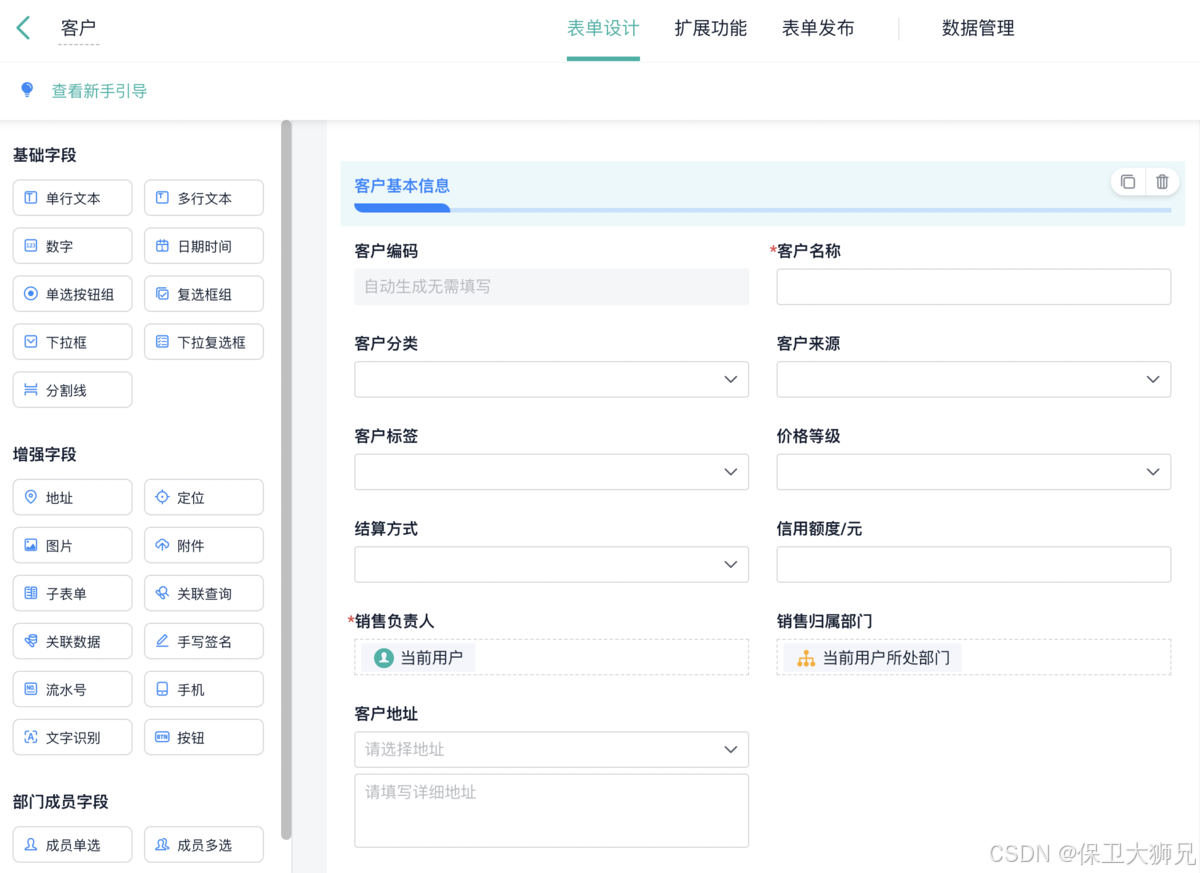Screen dimensions: 1200x873
Task: Click the lightbulb guide icon
Action: click(27, 90)
